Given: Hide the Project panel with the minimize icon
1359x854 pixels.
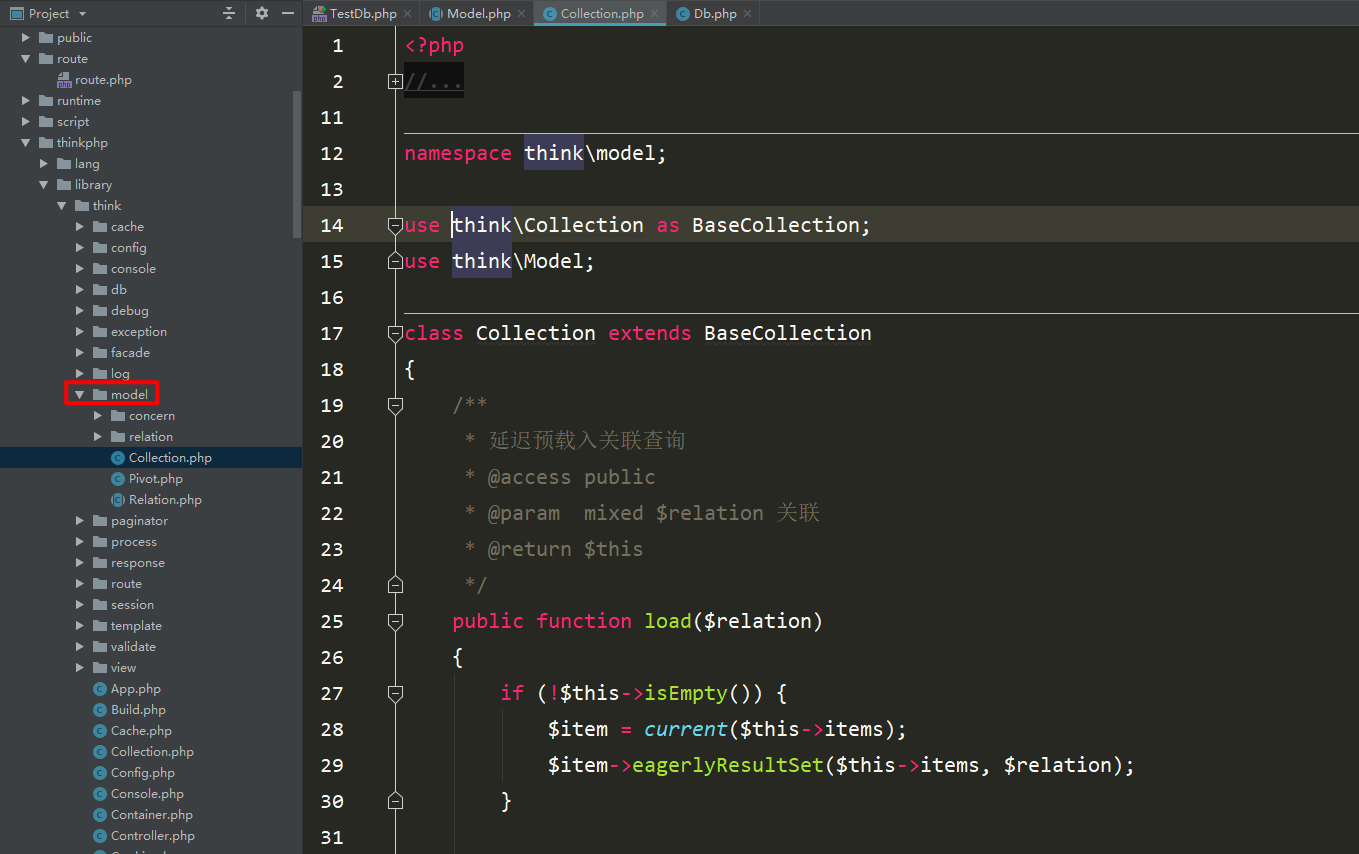Looking at the screenshot, I should click(288, 13).
